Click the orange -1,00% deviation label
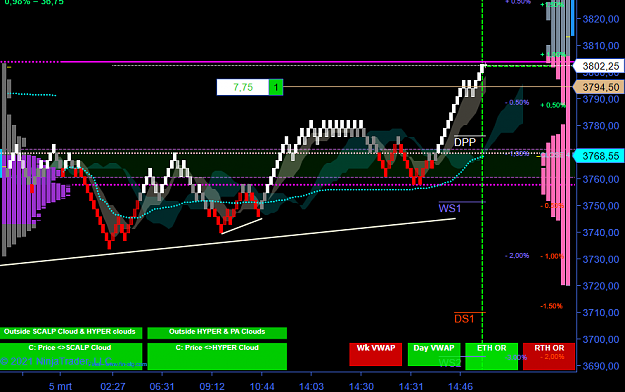 [x=552, y=256]
